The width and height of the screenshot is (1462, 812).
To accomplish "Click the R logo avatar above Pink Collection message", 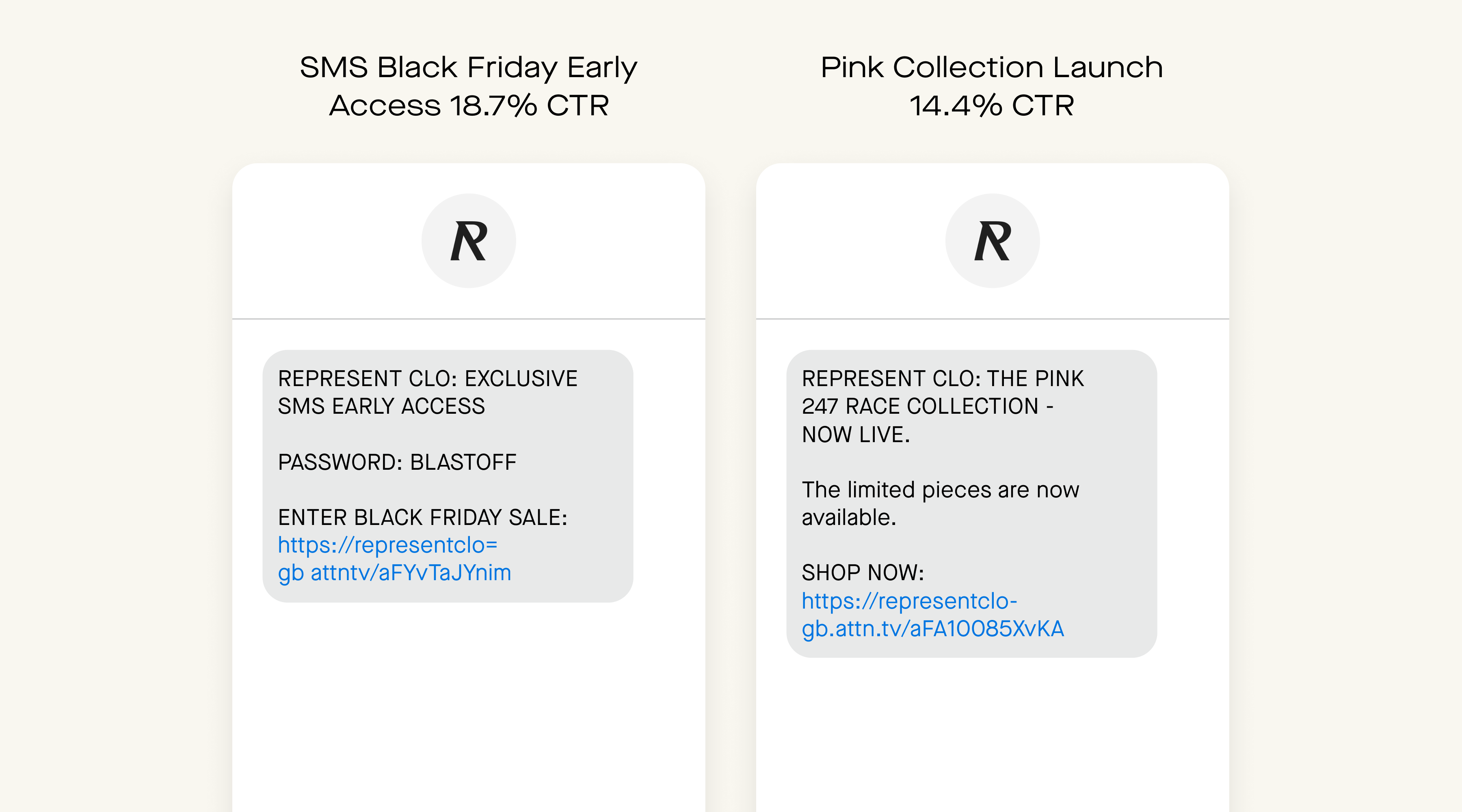I will tap(992, 241).
